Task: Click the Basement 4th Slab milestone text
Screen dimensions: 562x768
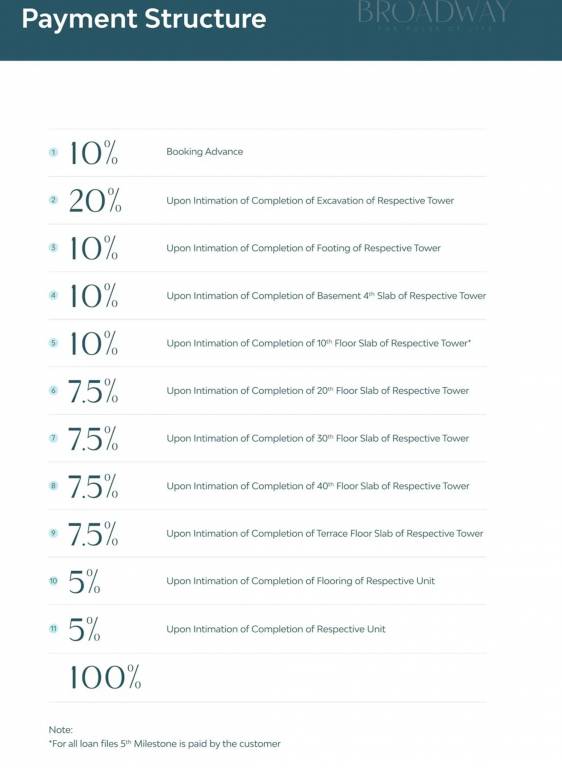Action: point(326,296)
